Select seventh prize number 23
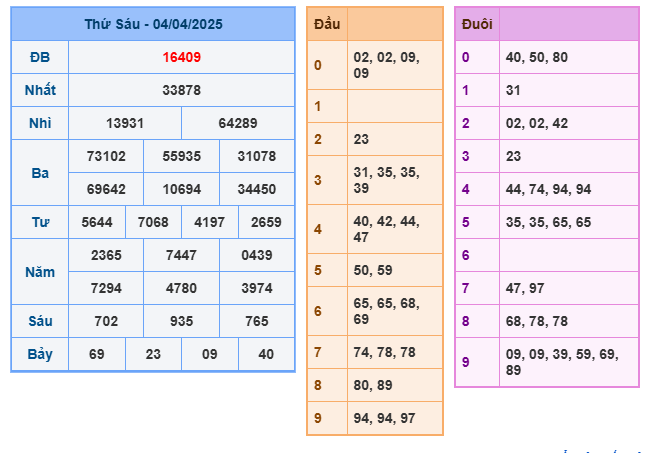 153,354
